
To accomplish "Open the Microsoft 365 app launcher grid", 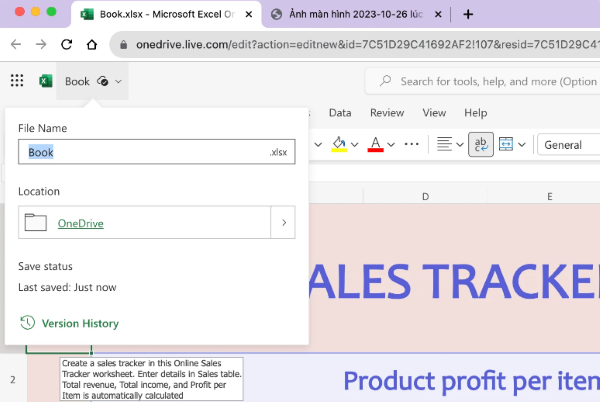I will tap(17, 81).
